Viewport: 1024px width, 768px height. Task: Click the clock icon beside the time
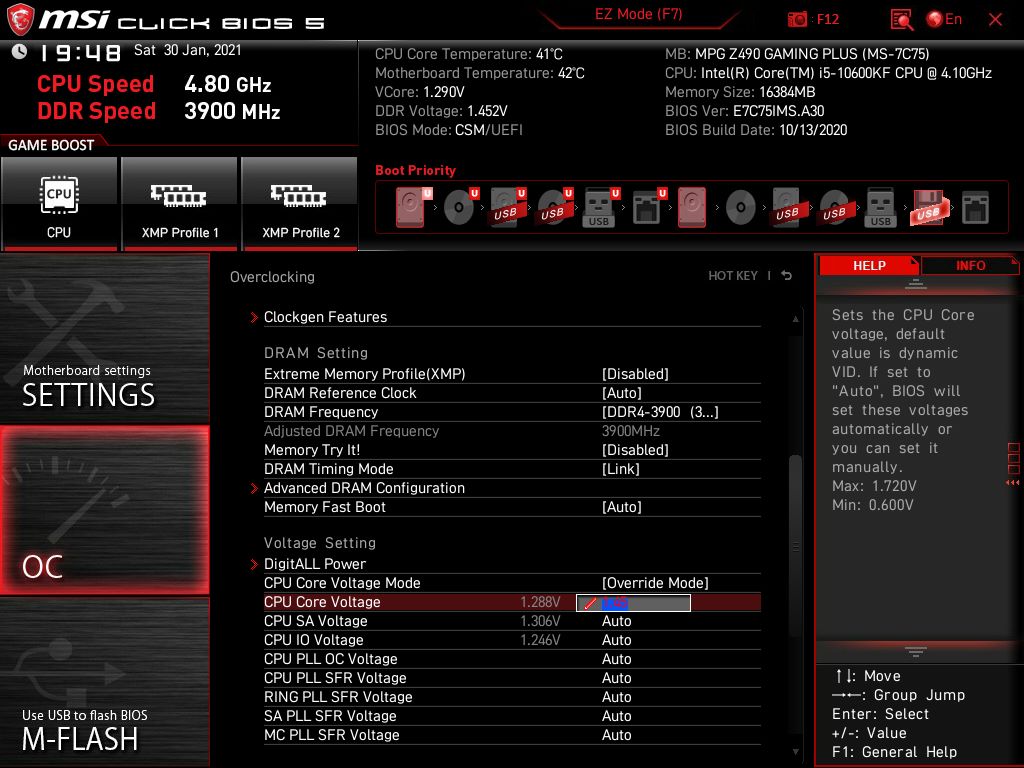point(20,52)
